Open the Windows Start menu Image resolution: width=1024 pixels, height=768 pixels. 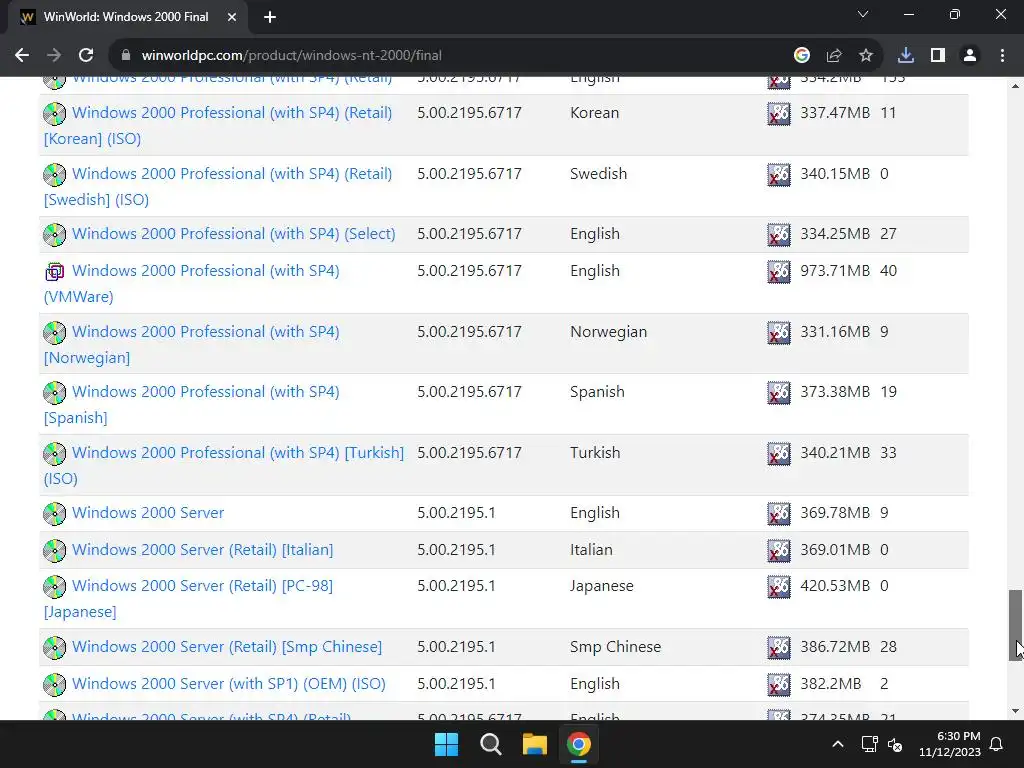click(x=447, y=744)
